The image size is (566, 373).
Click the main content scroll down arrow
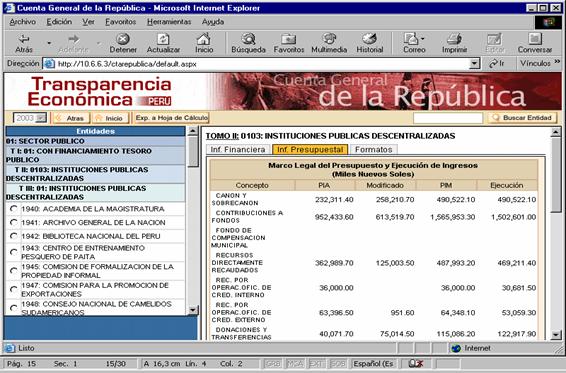[x=556, y=335]
